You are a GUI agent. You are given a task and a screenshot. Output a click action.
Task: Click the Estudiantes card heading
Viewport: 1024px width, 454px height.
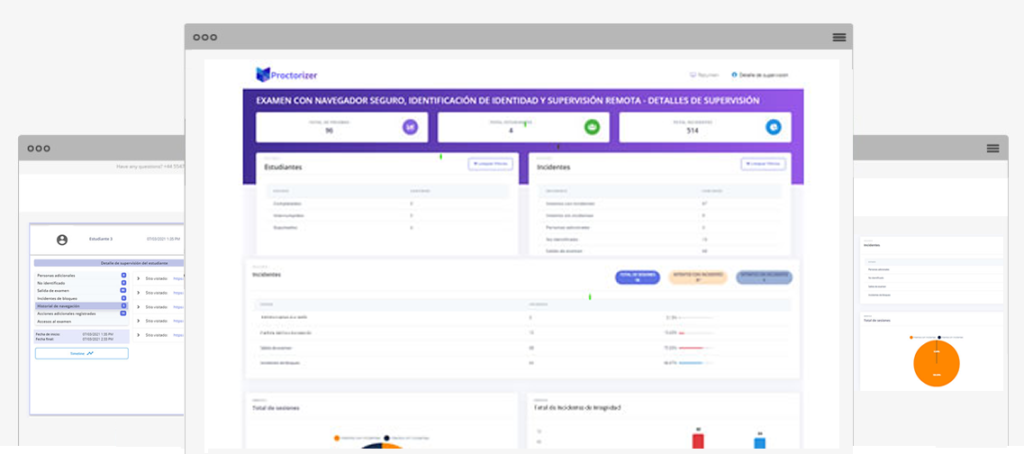coord(283,167)
